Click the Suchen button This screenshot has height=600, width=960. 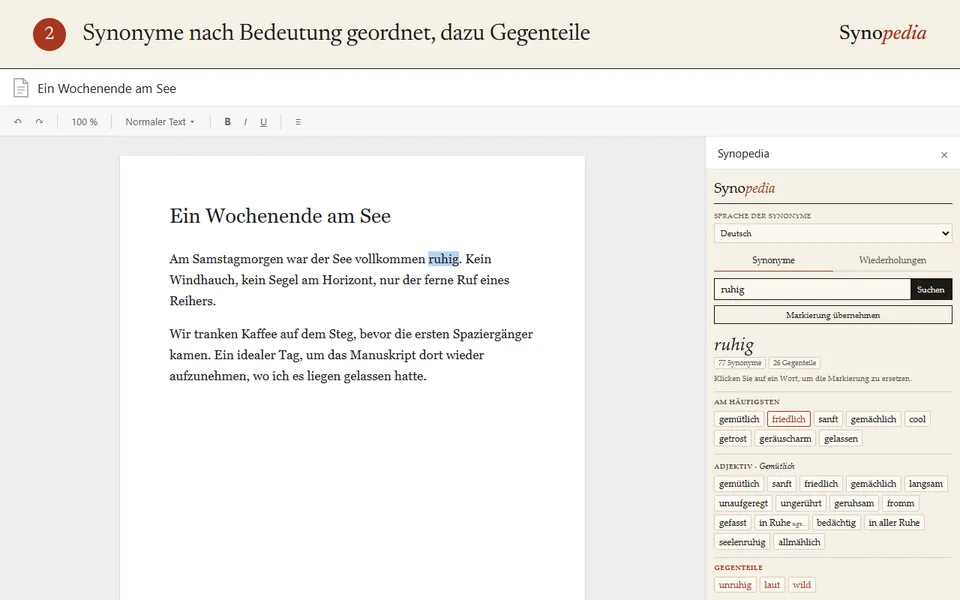931,290
